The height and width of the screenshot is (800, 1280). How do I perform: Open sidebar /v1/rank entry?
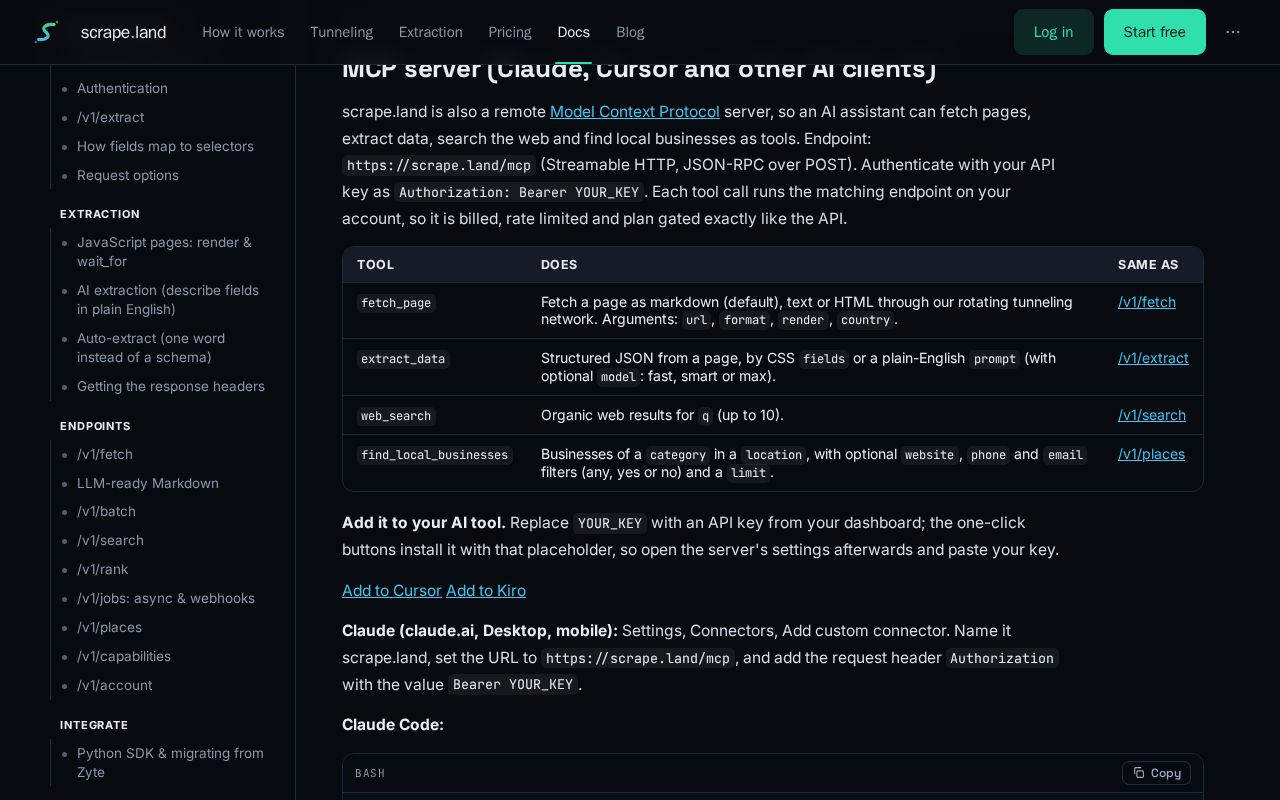[x=103, y=569]
